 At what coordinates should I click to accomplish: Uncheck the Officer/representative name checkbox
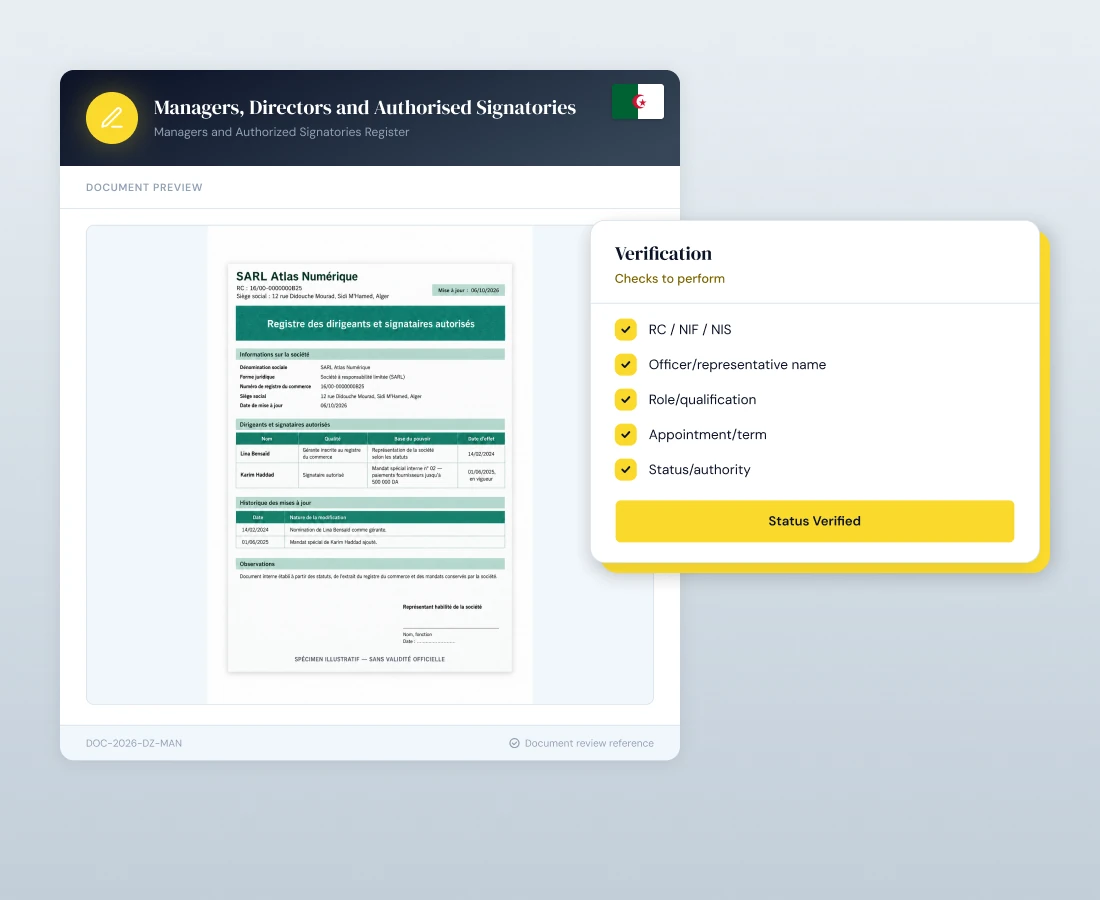point(626,365)
